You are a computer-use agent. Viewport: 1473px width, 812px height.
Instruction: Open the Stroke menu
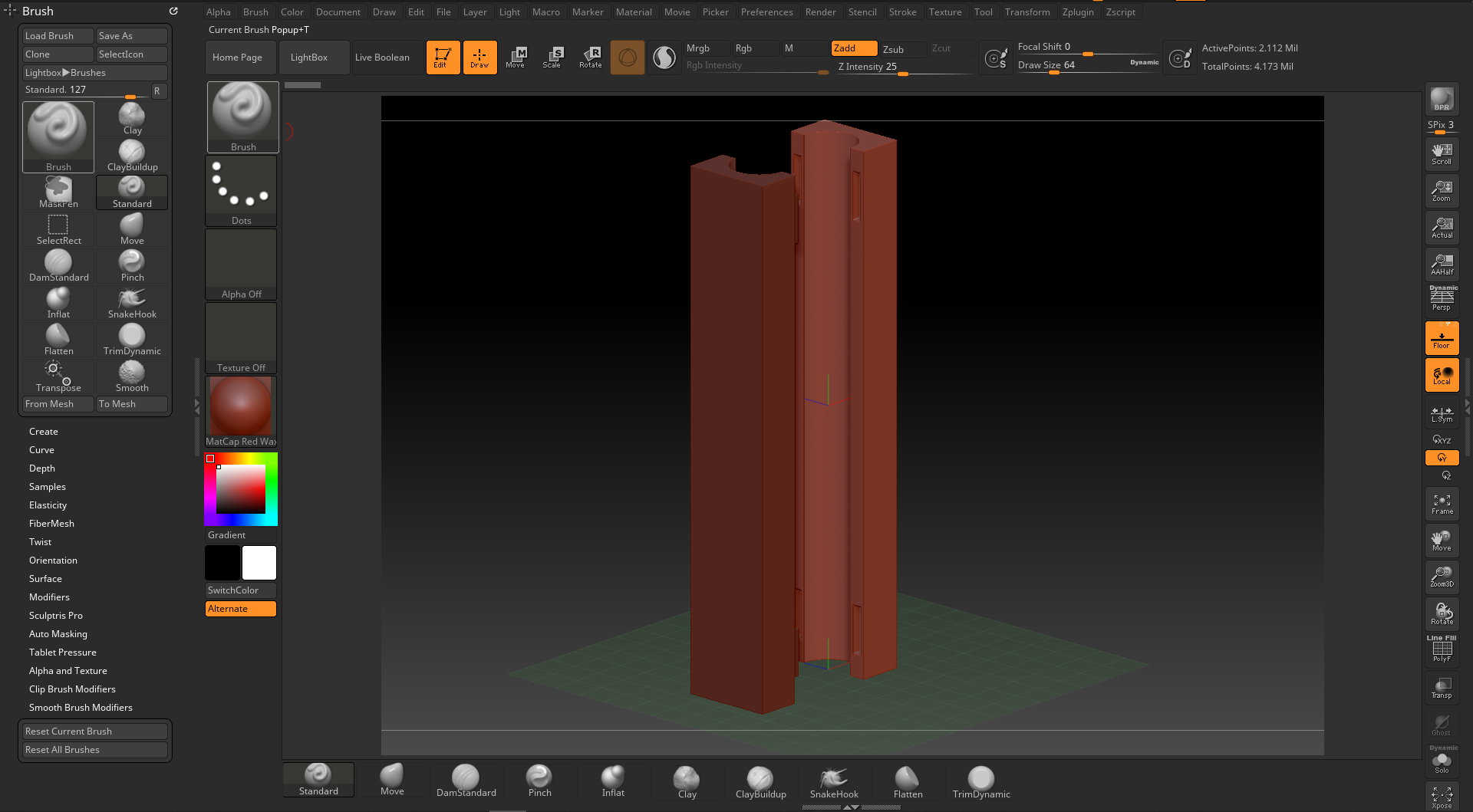point(903,12)
